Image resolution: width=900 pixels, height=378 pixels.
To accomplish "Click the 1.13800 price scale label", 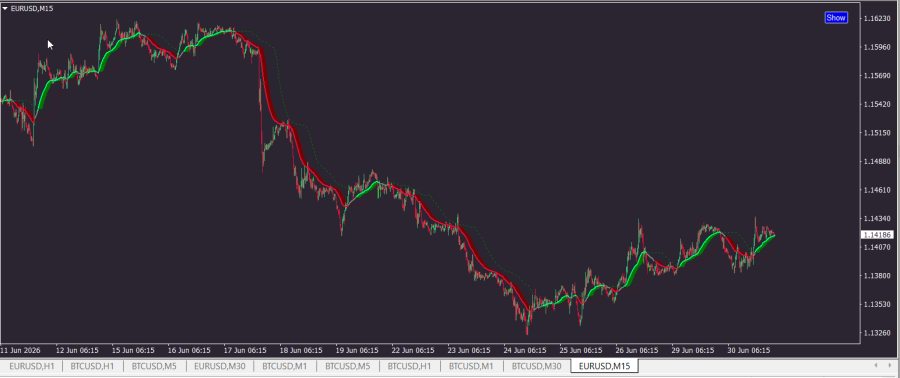I will (878, 276).
